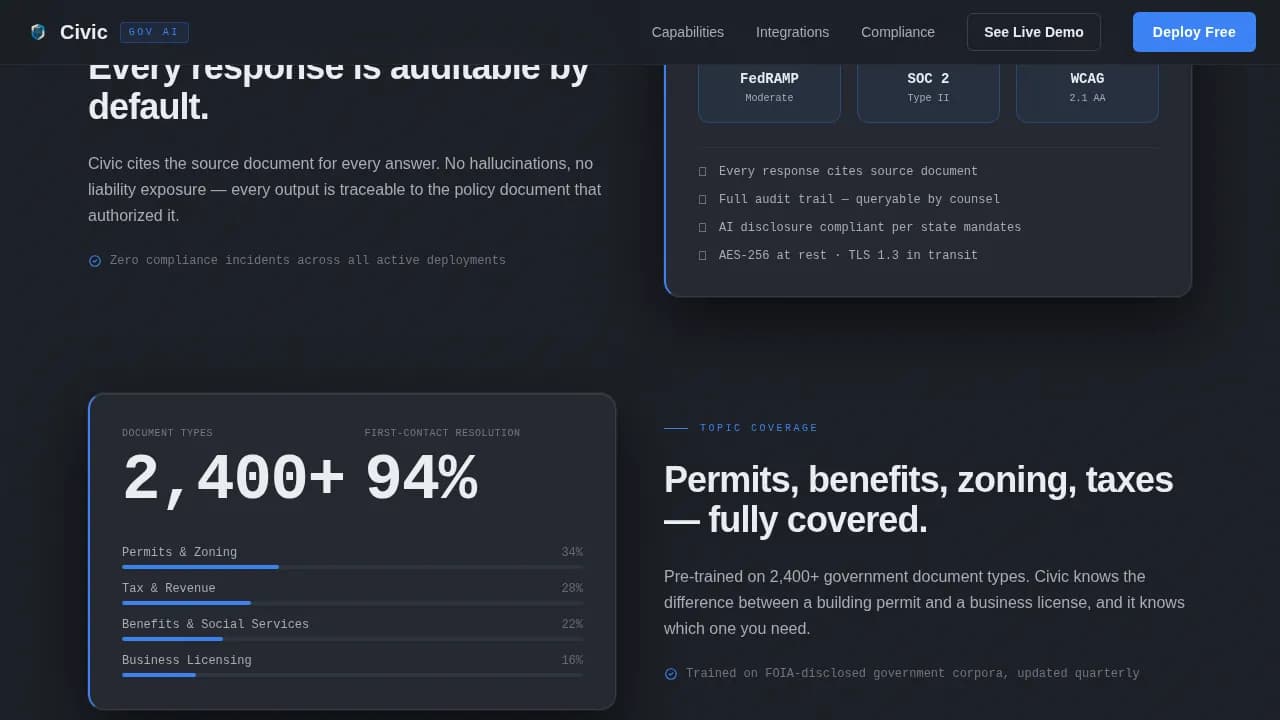
Task: Click the checkmark icon beside Trained on FOIA-disclosed
Action: coord(671,674)
